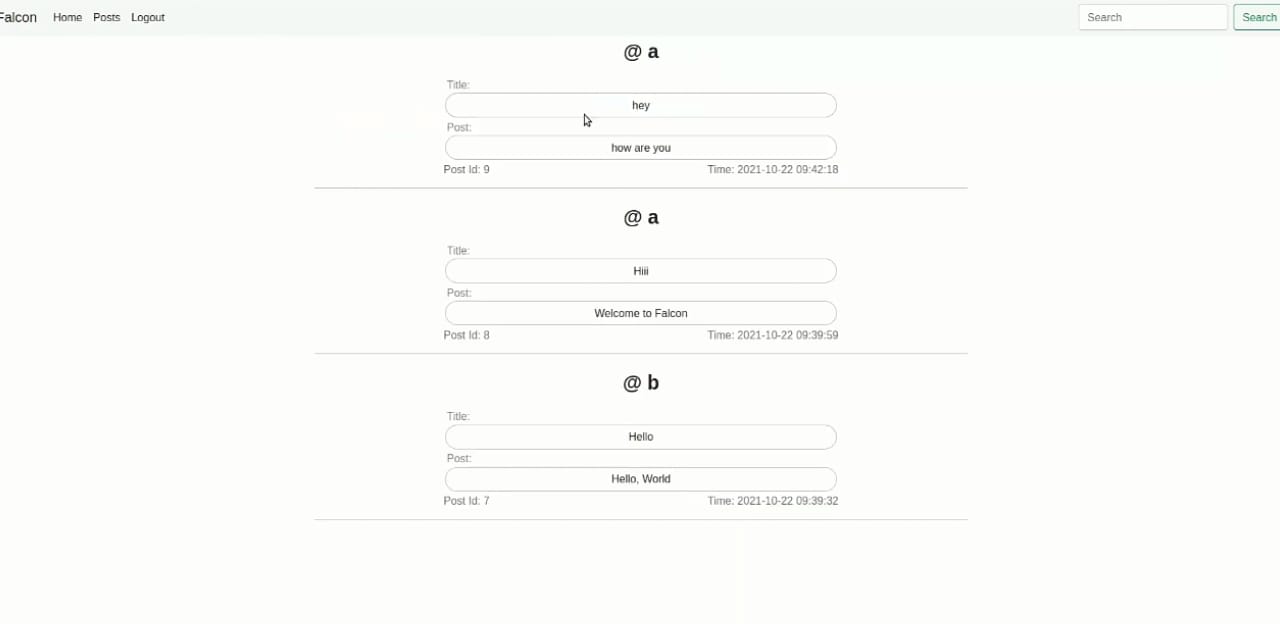Screen dimensions: 1280x624
Task: Open the Posts menu item
Action: click(x=106, y=17)
